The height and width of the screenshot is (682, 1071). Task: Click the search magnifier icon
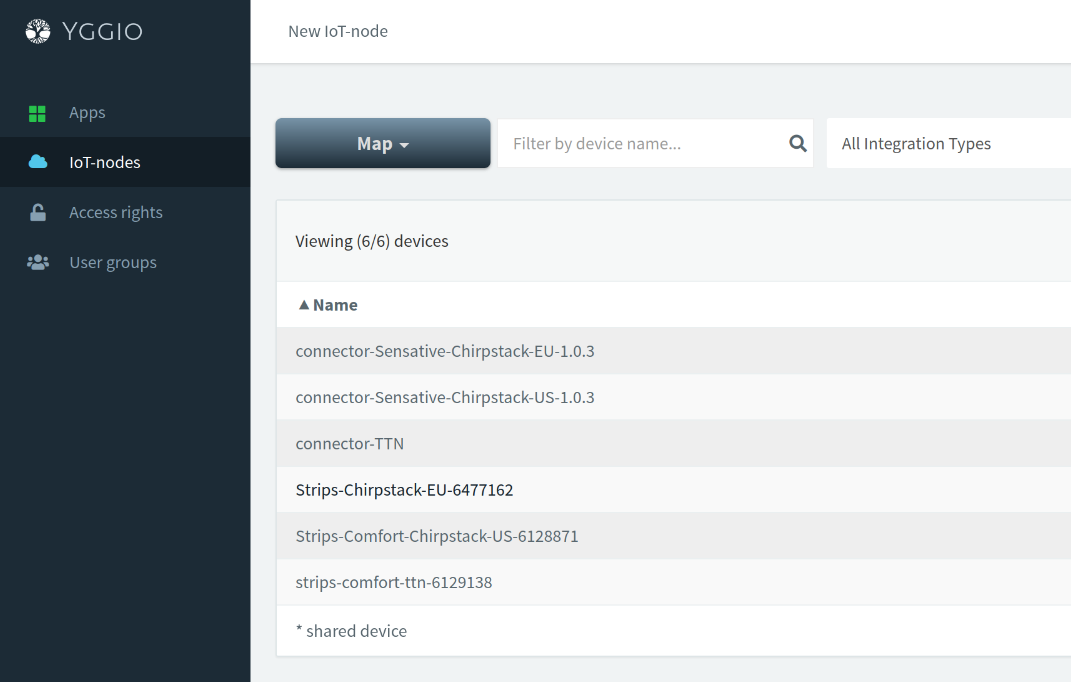tap(797, 144)
